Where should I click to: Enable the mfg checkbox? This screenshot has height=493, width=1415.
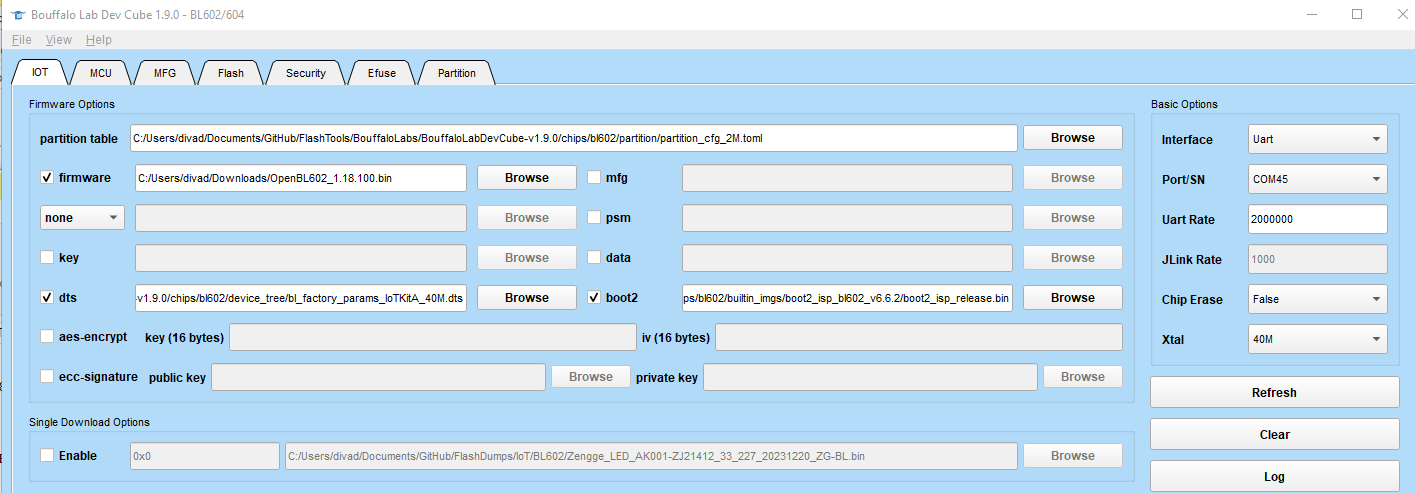594,178
